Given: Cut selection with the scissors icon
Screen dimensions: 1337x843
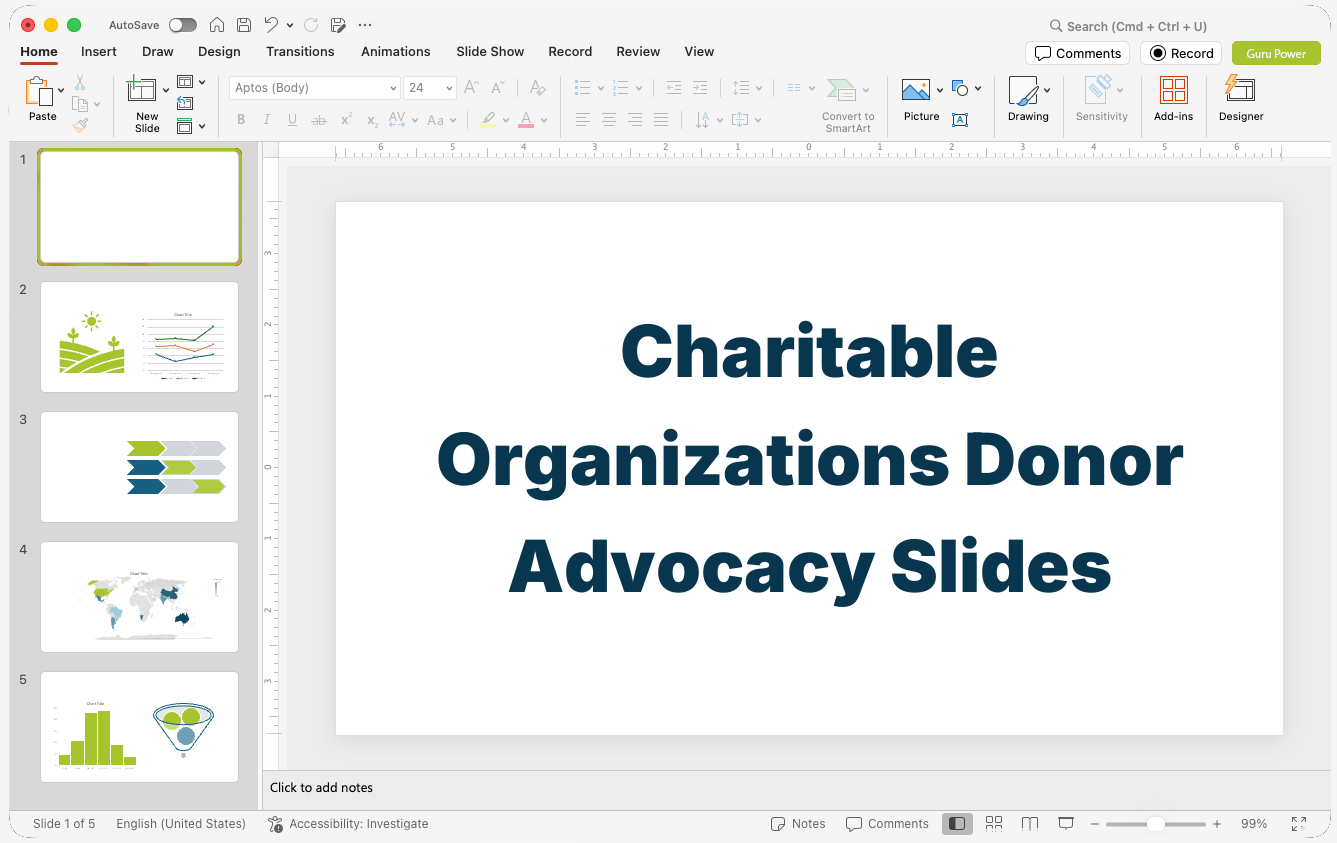Looking at the screenshot, I should pos(80,83).
